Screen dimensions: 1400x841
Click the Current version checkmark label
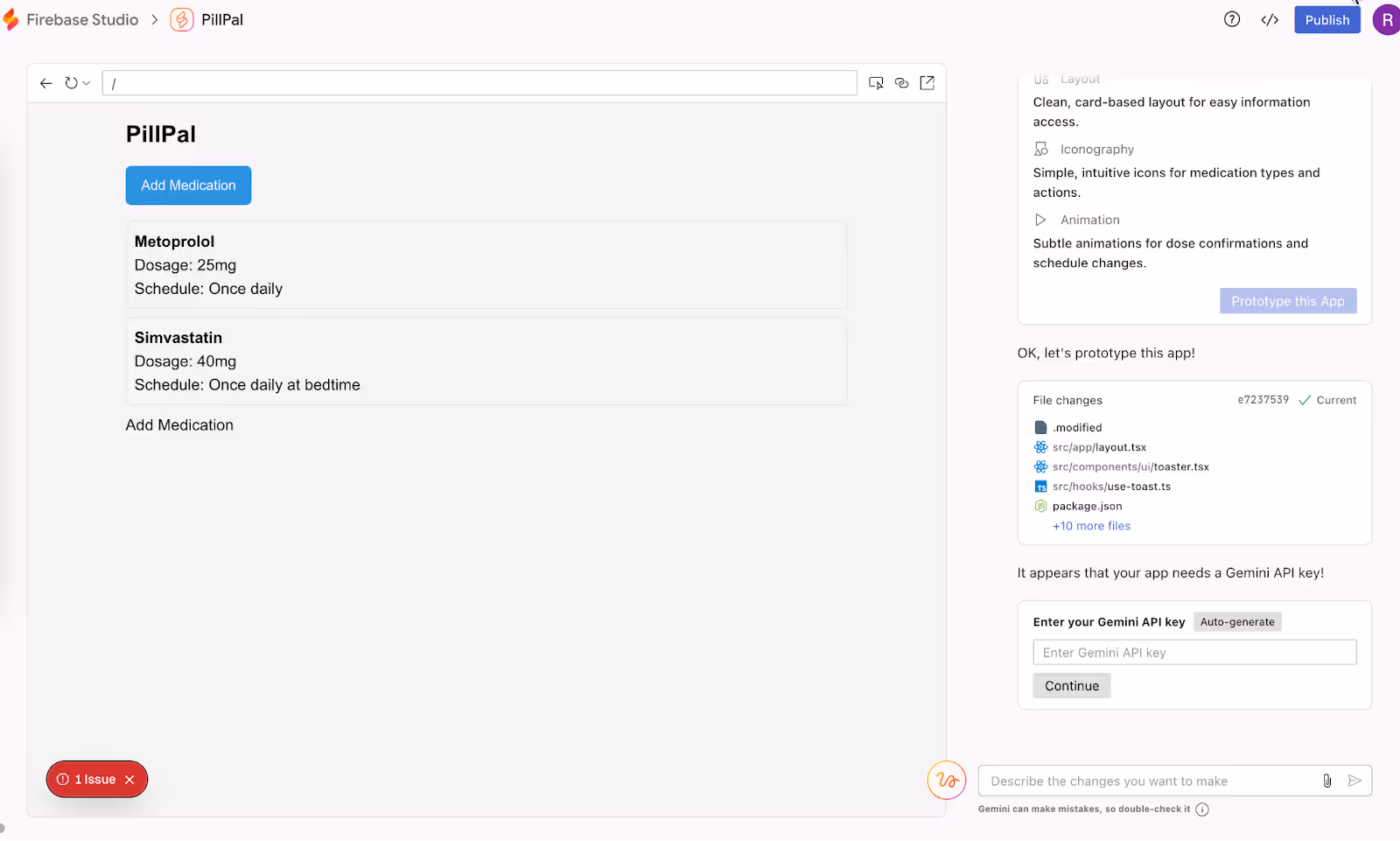1327,400
